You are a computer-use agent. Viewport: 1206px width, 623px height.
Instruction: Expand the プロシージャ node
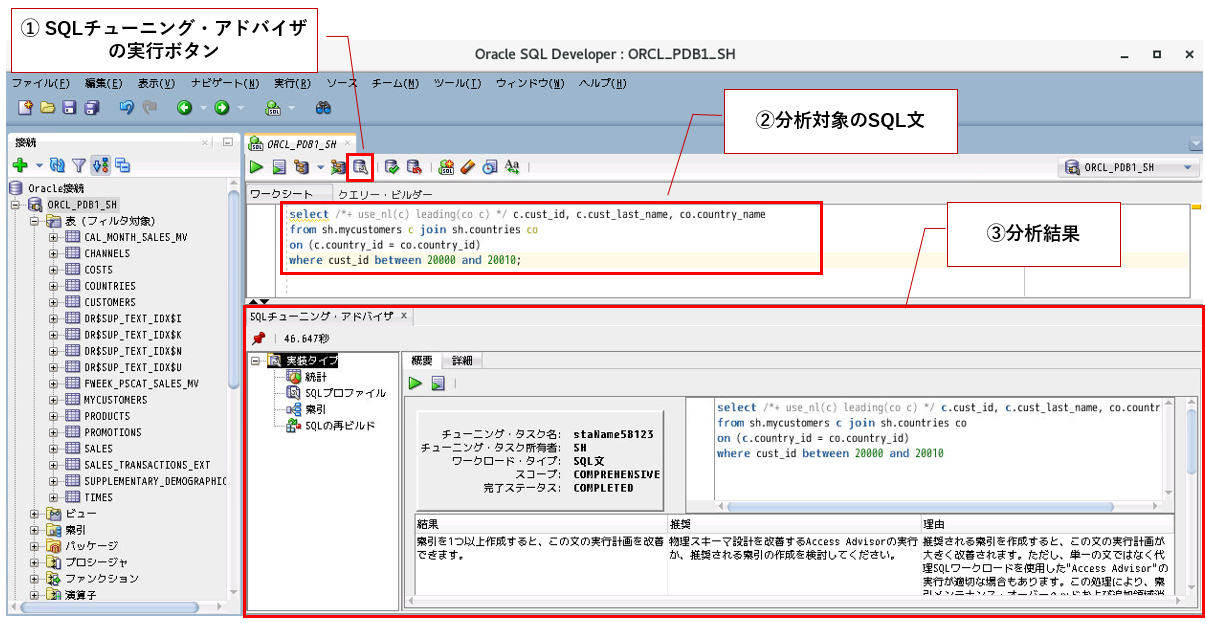tap(35, 563)
